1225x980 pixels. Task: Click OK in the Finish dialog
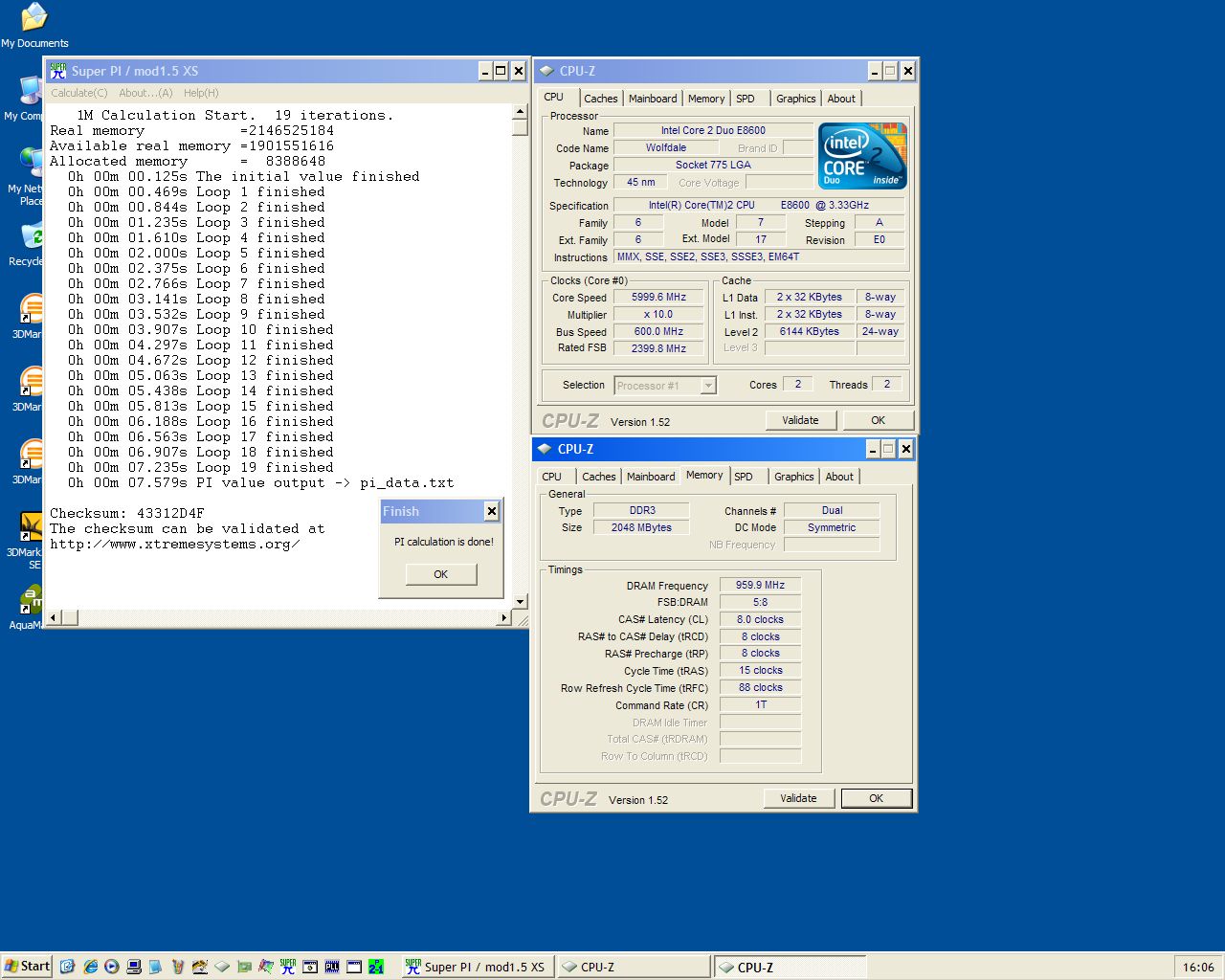441,574
